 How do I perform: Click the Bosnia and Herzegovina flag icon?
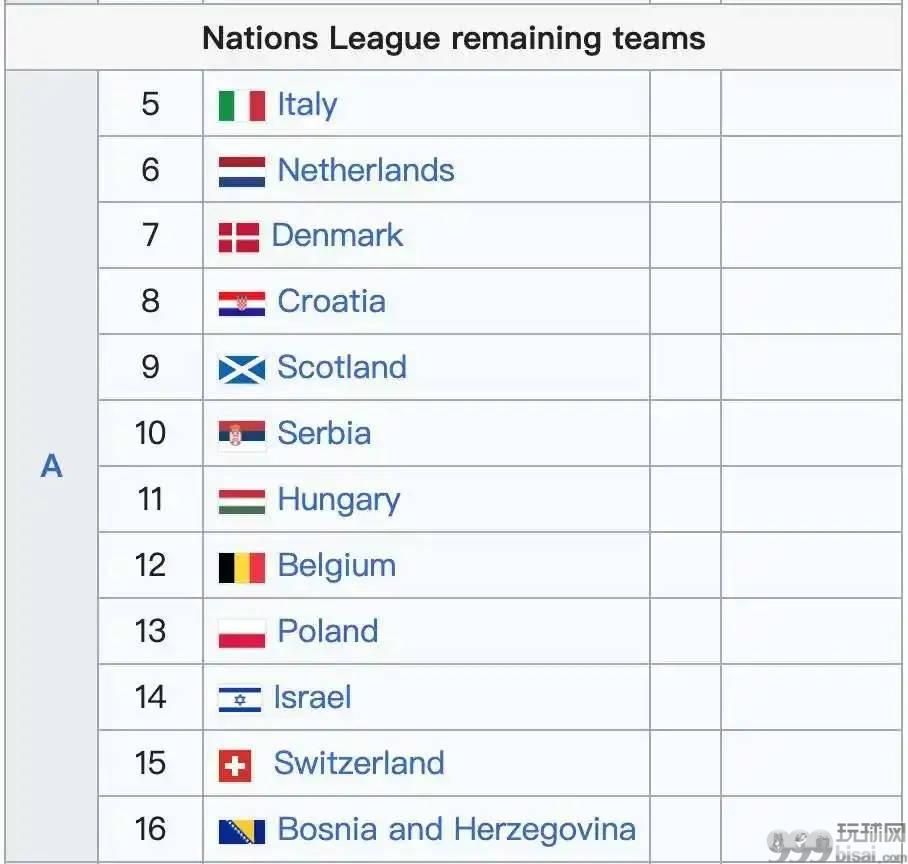[x=241, y=832]
